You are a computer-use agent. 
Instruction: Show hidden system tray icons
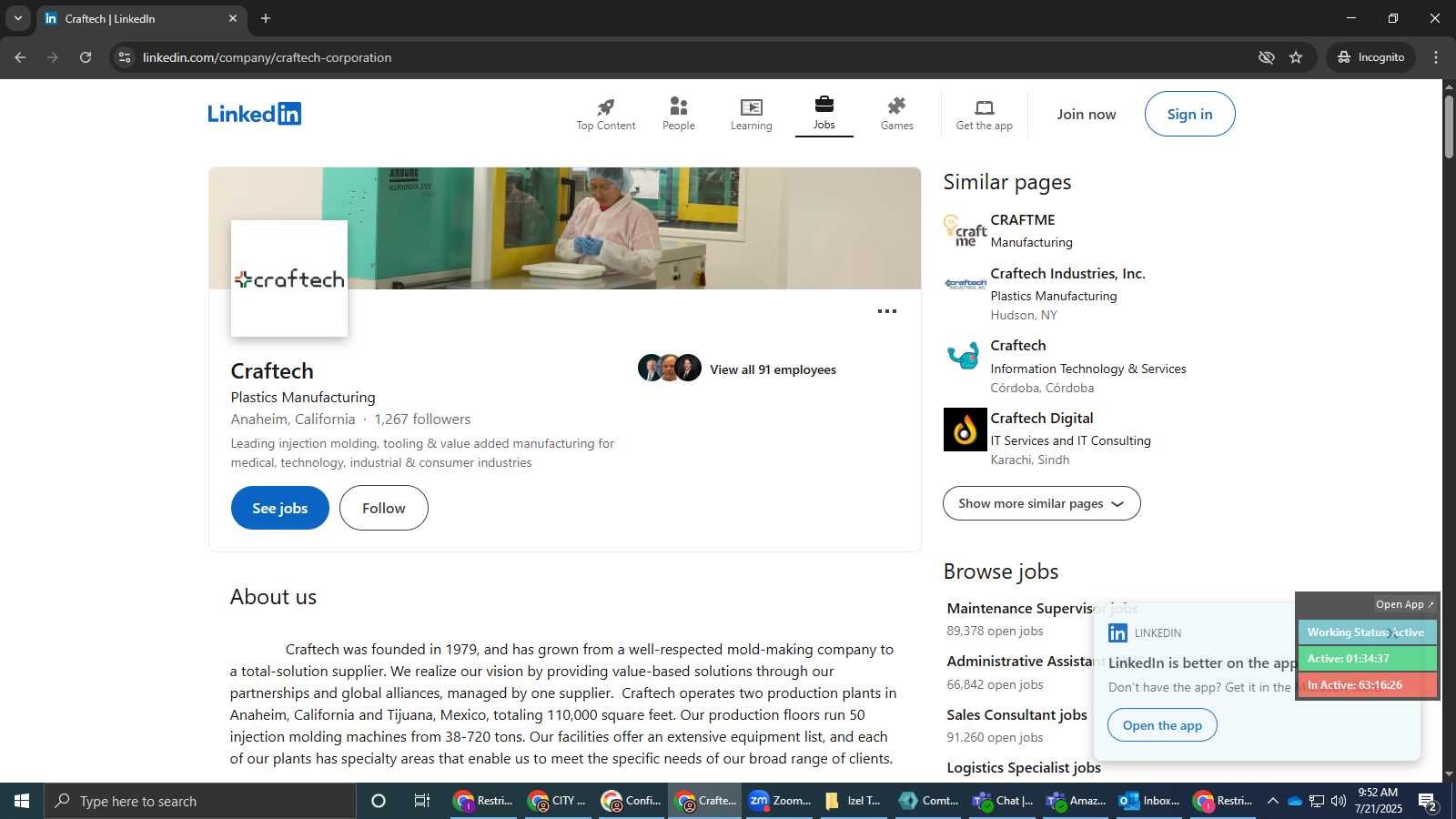1272,801
